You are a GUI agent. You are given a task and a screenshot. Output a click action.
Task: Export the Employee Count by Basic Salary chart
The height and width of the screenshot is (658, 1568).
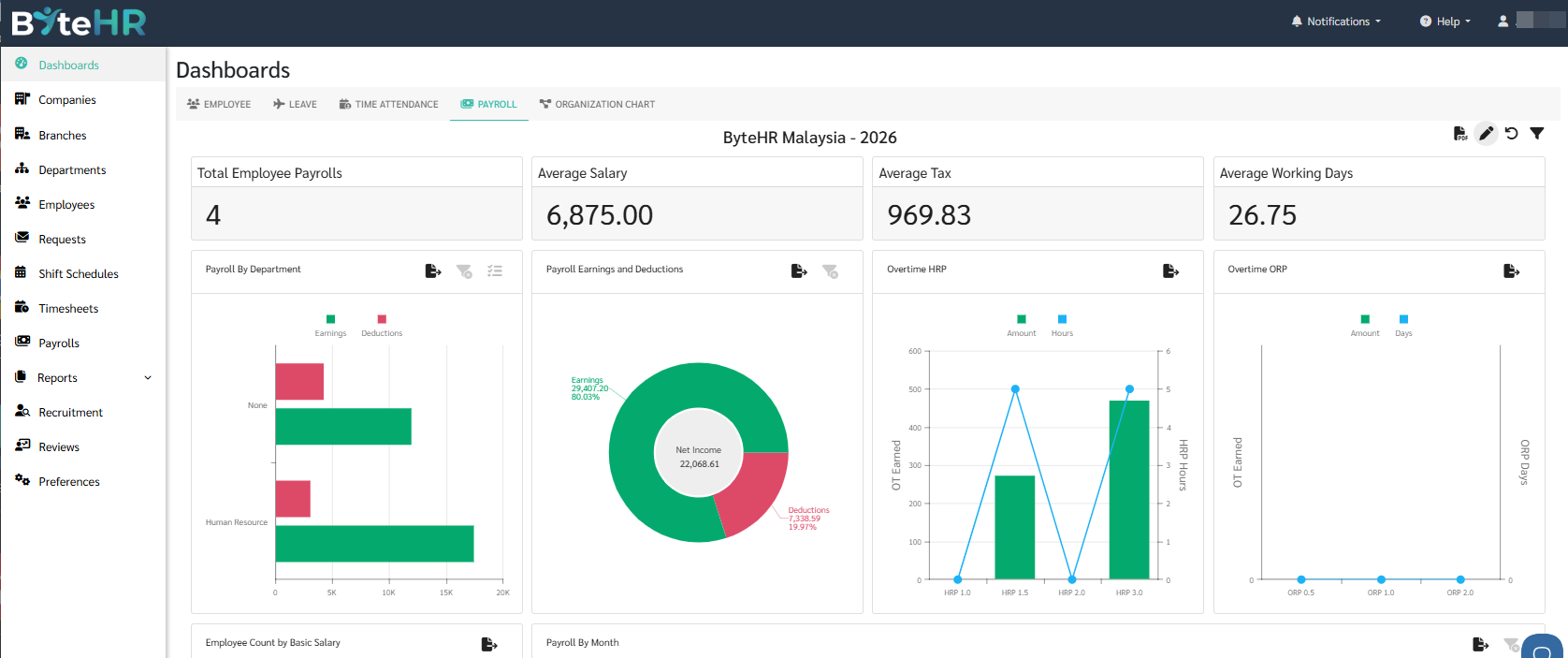click(489, 644)
